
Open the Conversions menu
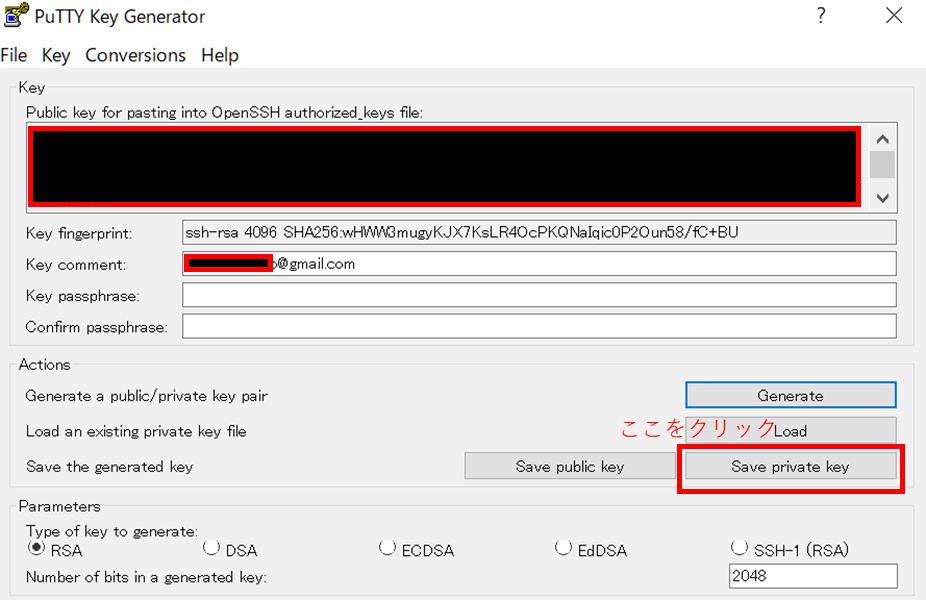click(x=135, y=55)
